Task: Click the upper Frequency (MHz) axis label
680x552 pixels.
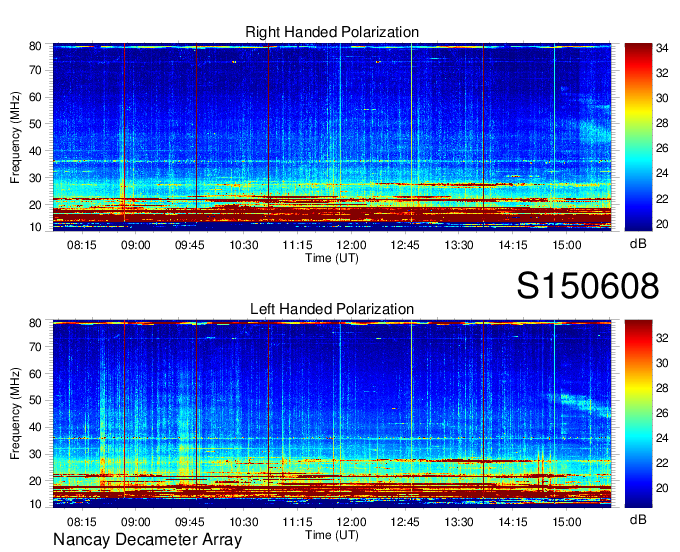Action: (15, 137)
